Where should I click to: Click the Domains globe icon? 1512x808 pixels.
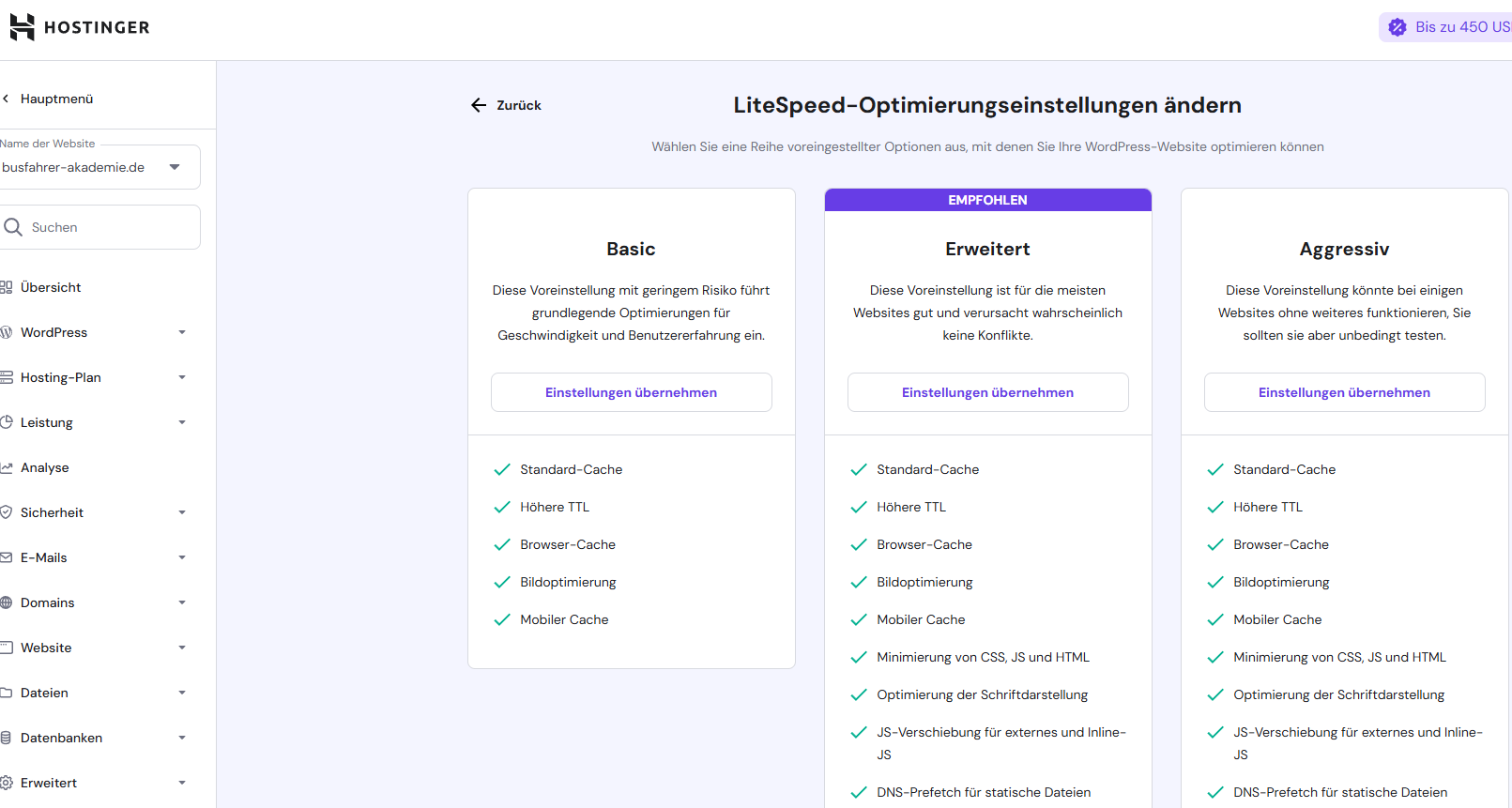[x=6, y=602]
